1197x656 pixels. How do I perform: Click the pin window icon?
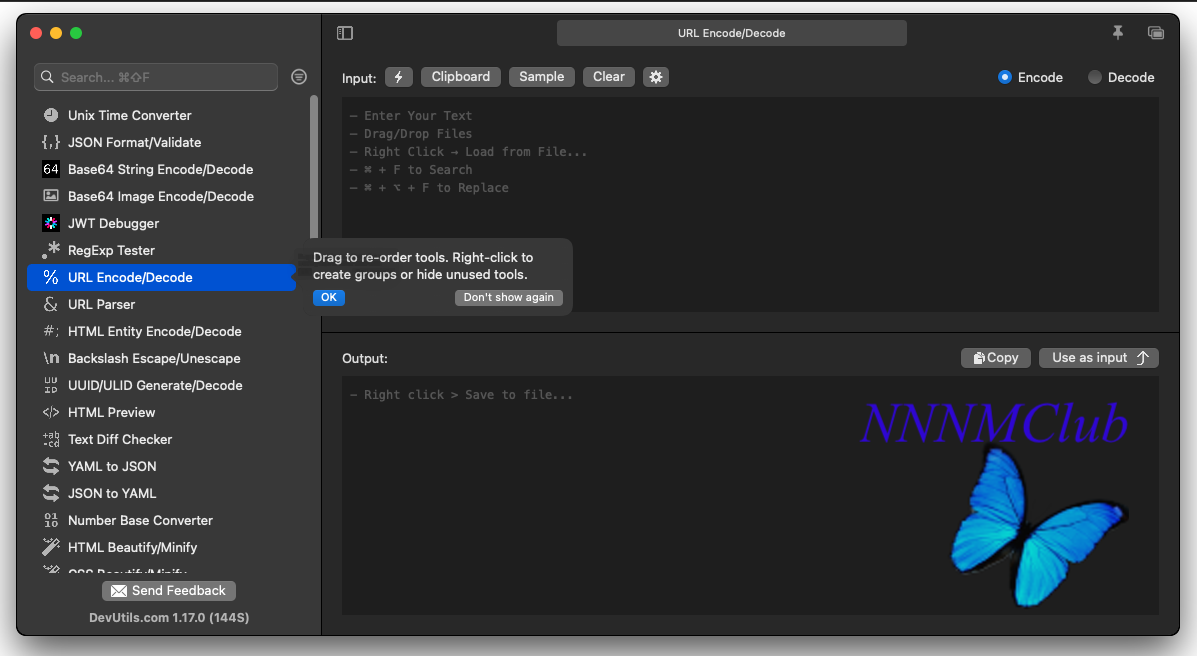(1118, 33)
